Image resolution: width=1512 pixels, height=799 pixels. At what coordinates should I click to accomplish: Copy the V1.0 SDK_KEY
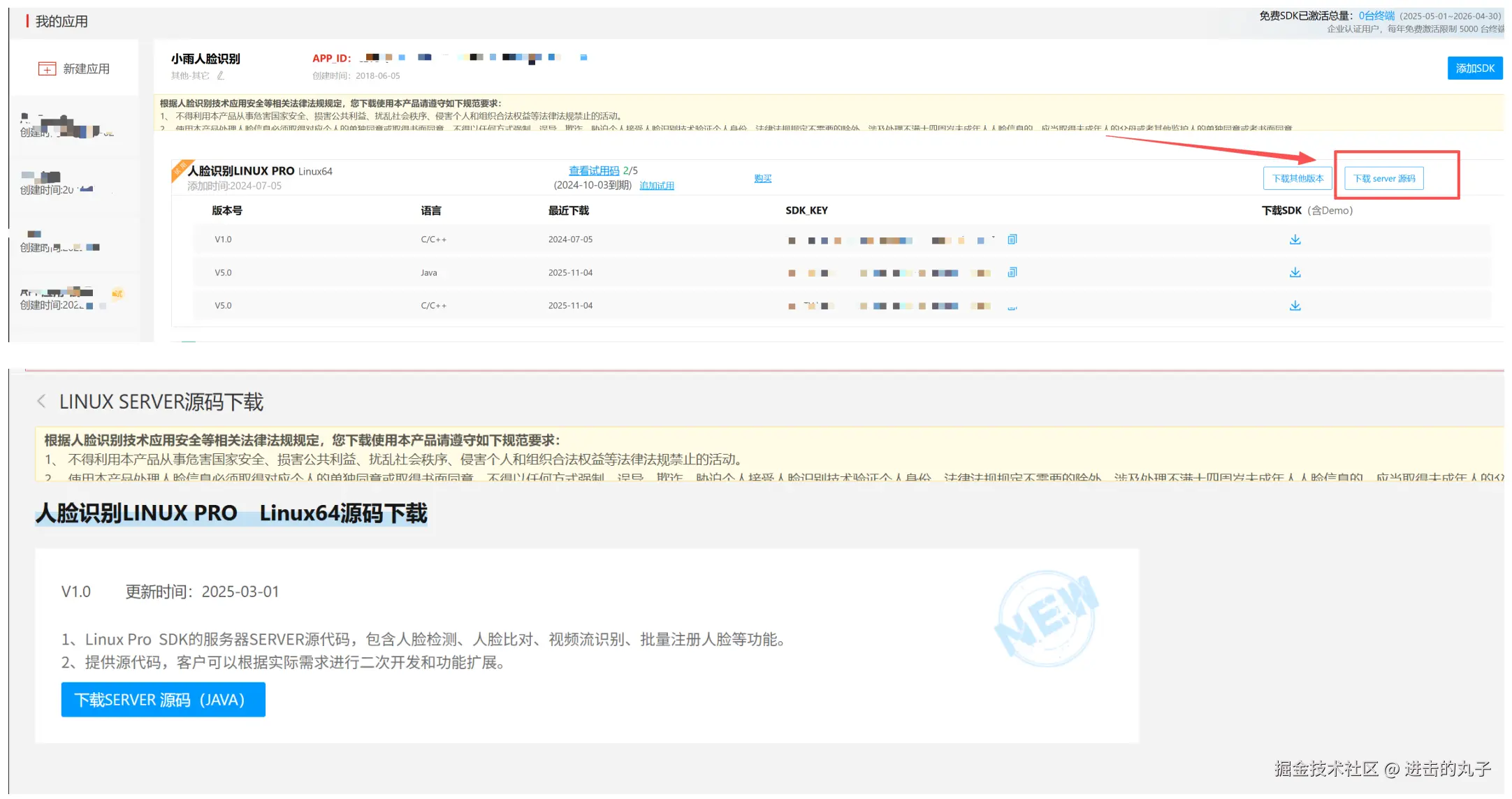(x=1012, y=240)
